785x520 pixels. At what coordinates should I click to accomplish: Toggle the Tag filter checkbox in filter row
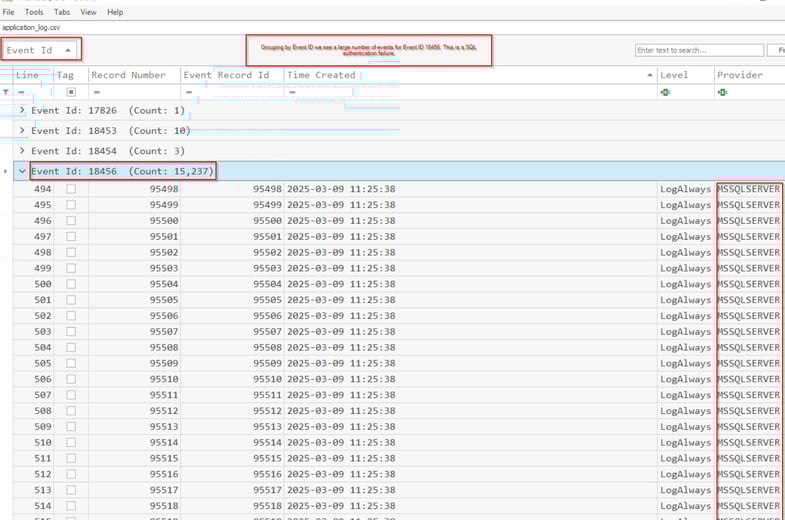point(71,92)
